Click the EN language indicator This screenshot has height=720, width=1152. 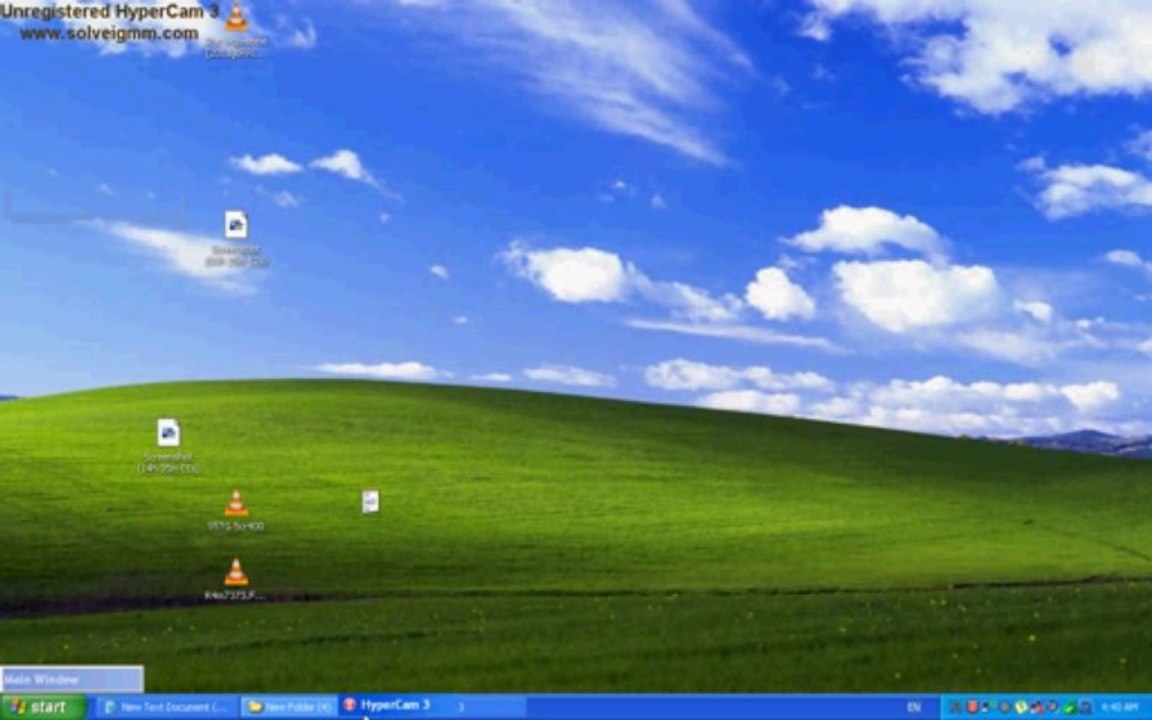tap(914, 708)
